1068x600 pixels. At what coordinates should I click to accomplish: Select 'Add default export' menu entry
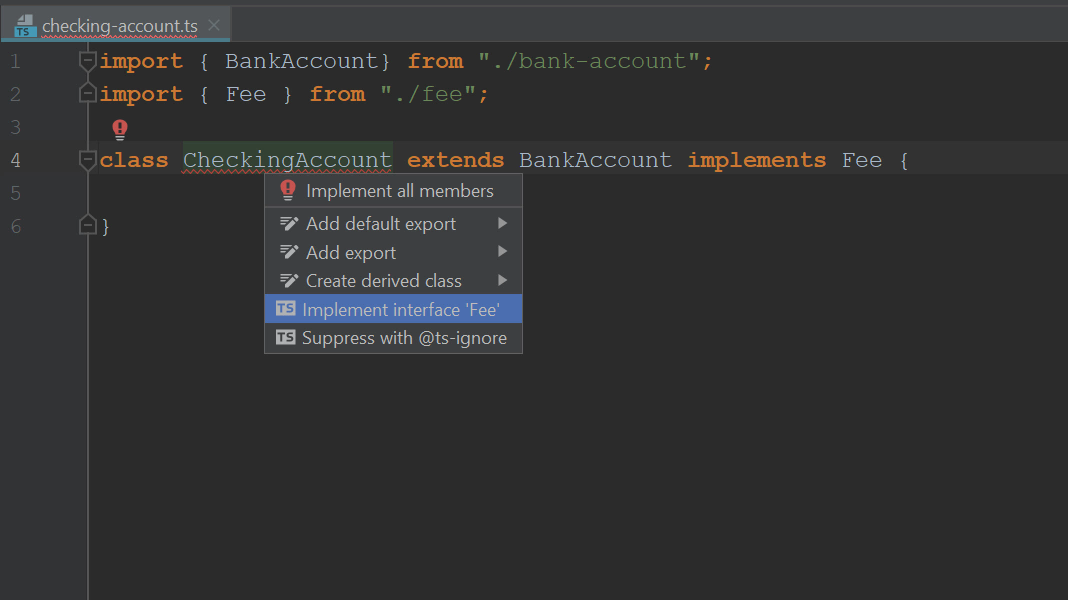[x=394, y=223]
